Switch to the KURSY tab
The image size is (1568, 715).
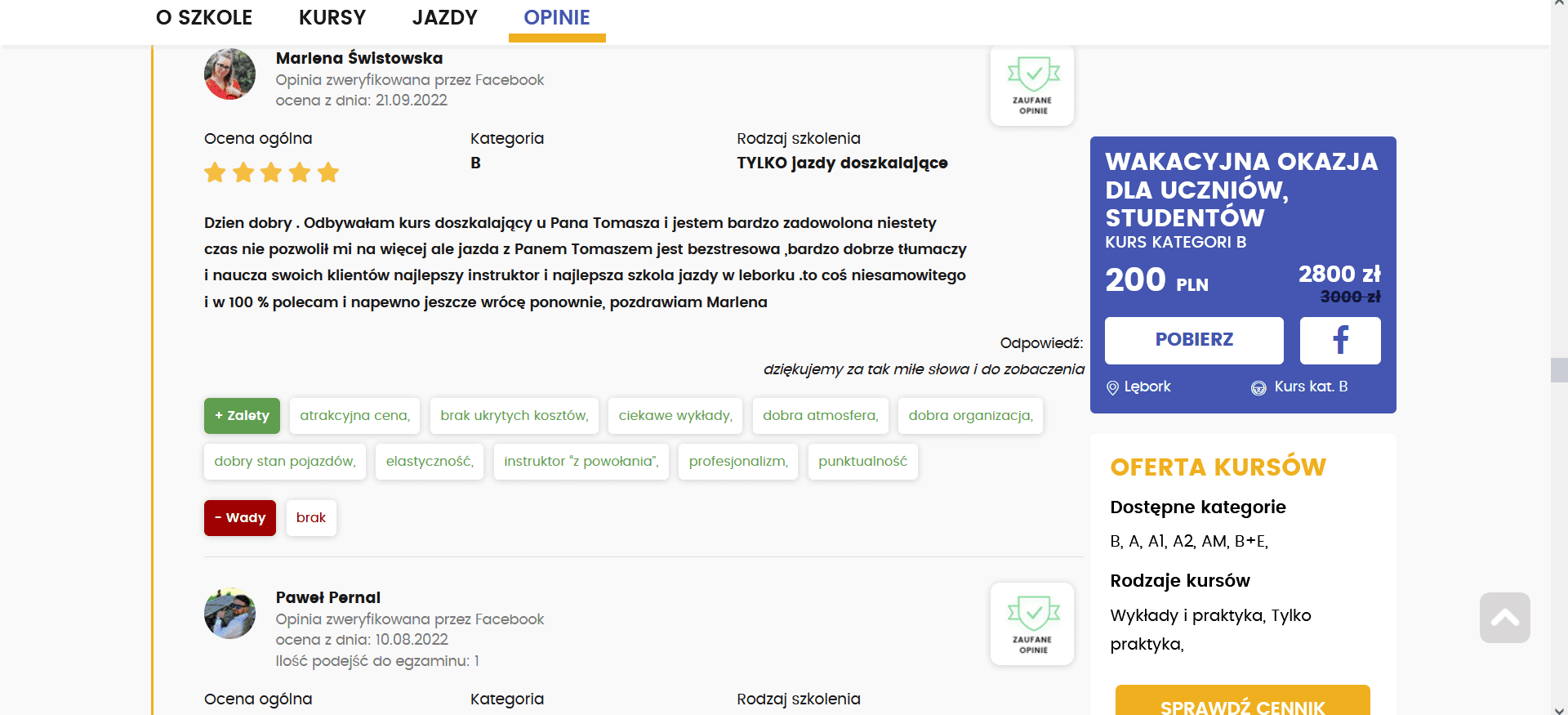[x=332, y=18]
